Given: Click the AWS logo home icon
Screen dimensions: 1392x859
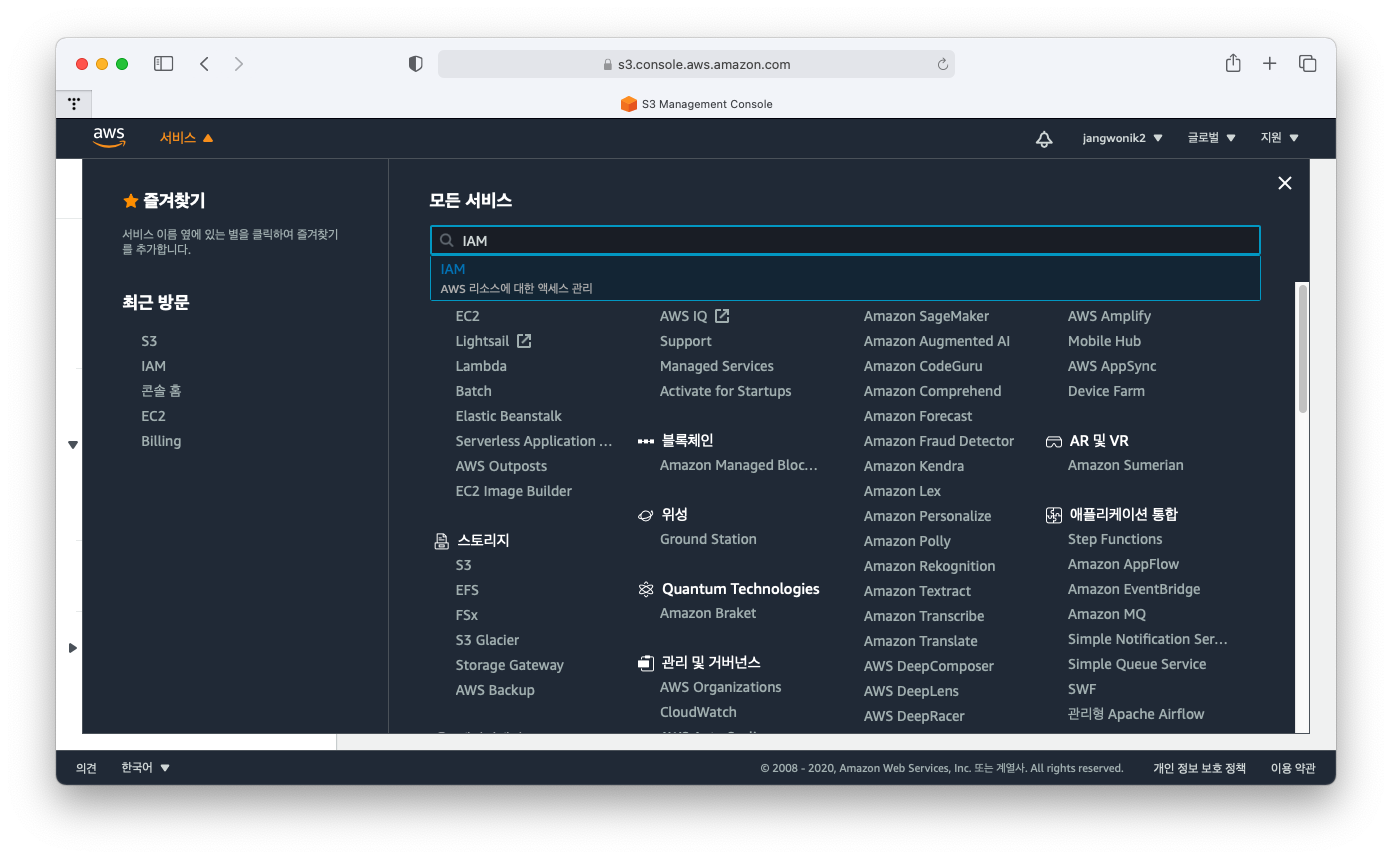Looking at the screenshot, I should click(109, 138).
